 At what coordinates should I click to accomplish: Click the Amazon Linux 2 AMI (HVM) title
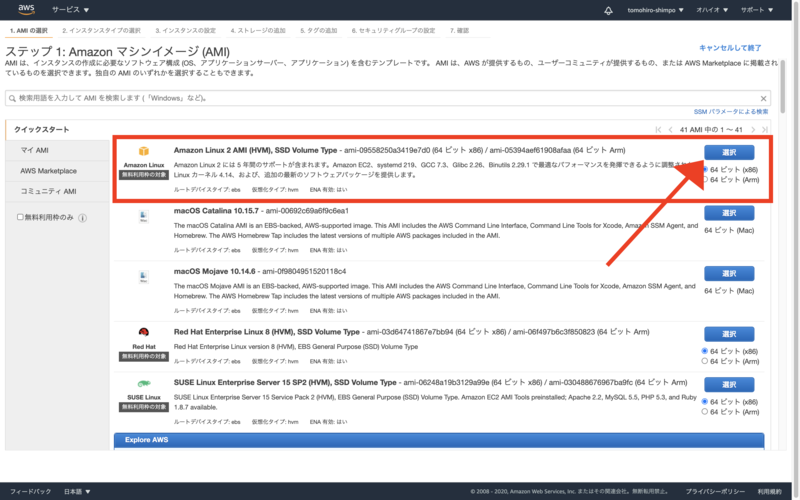click(x=255, y=151)
